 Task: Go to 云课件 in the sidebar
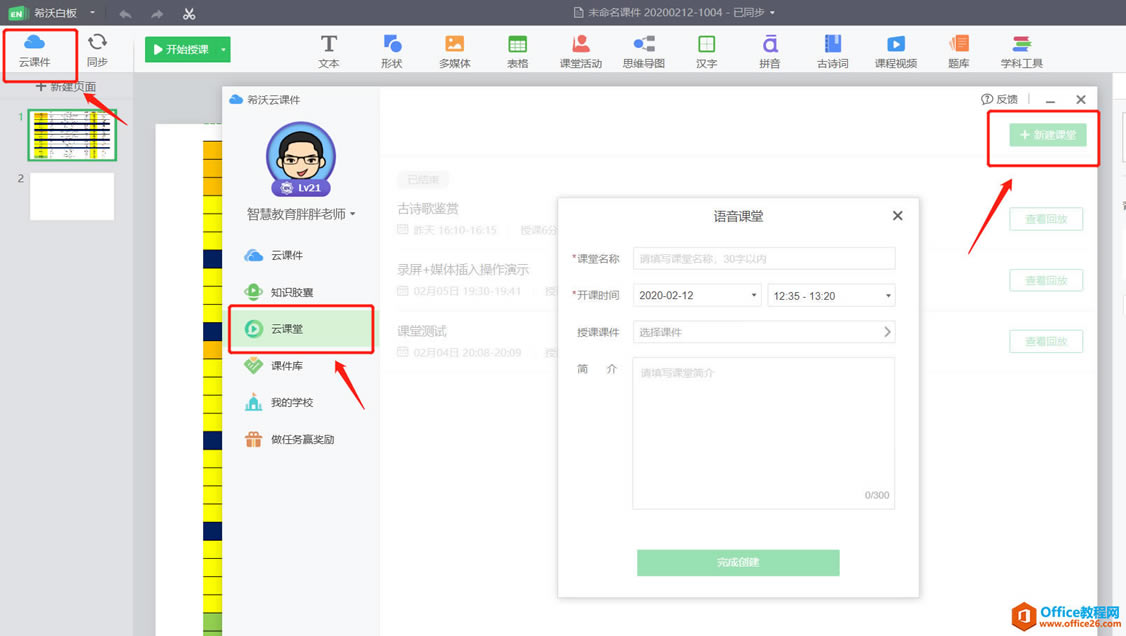click(x=301, y=255)
